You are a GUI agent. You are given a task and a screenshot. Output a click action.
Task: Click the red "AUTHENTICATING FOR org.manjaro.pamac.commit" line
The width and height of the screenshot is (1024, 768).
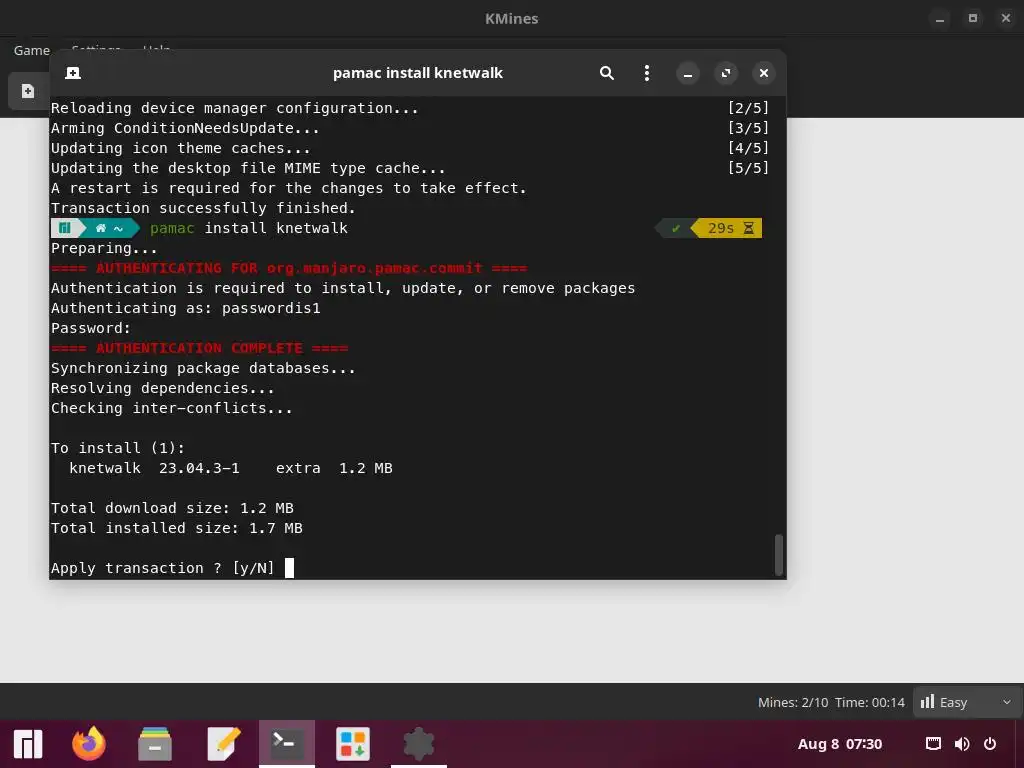click(x=289, y=268)
